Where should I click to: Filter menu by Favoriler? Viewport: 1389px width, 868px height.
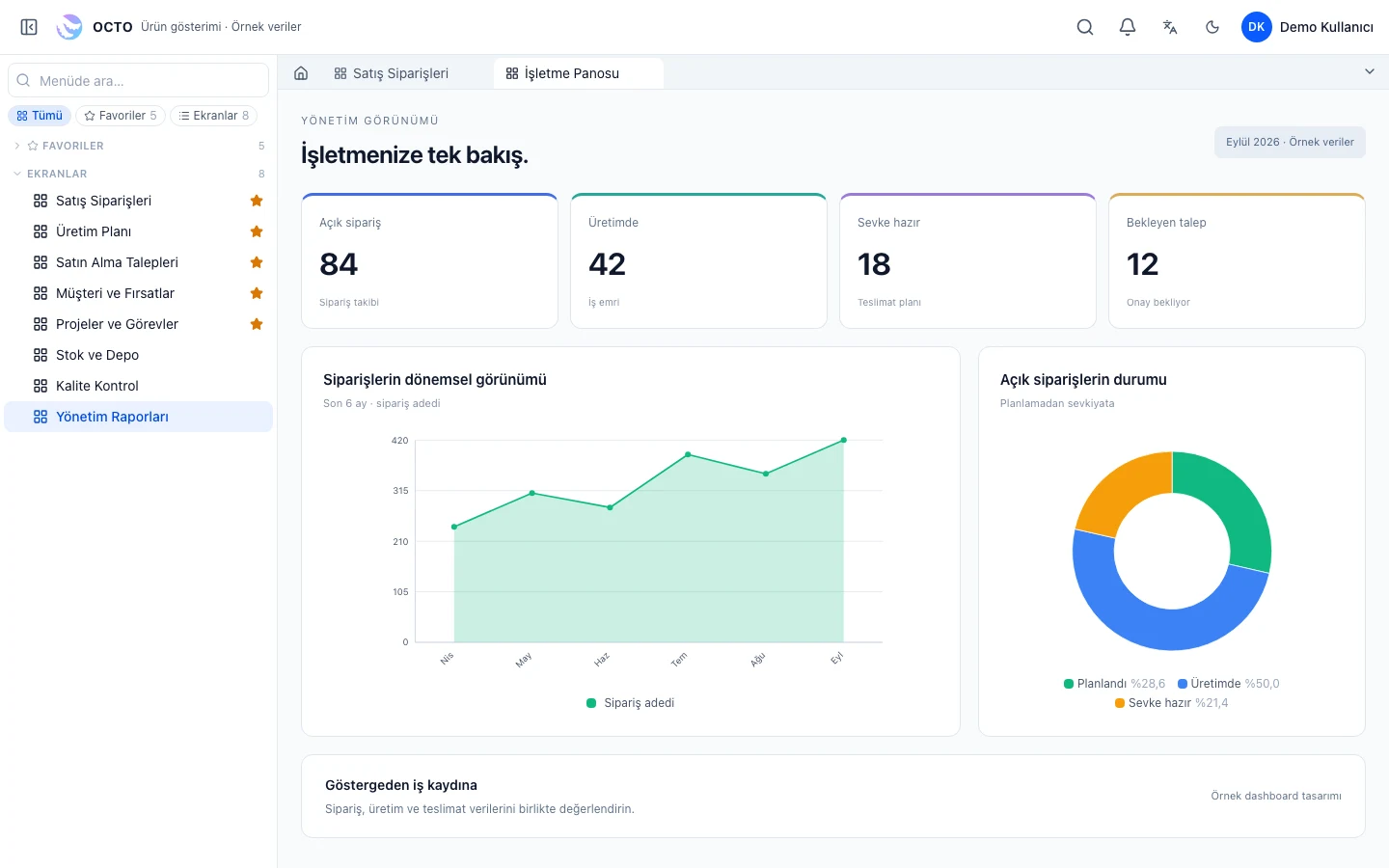(121, 116)
